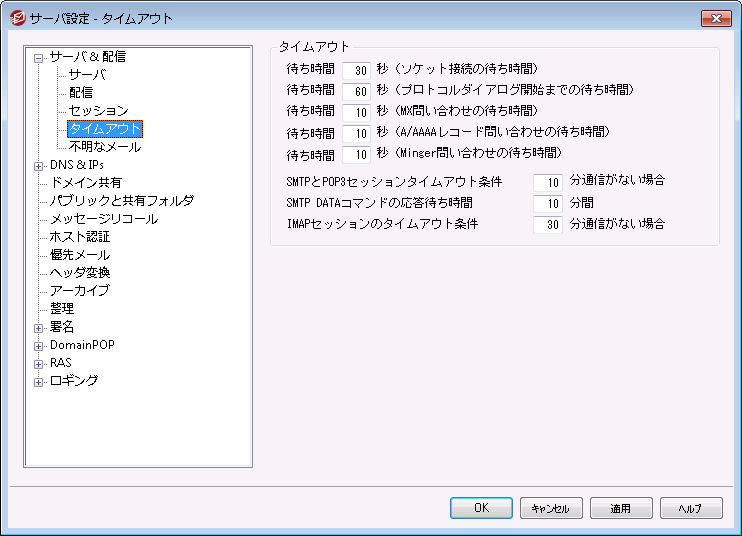Select アーカイブ in the tree
The width and height of the screenshot is (742, 536).
coord(80,291)
